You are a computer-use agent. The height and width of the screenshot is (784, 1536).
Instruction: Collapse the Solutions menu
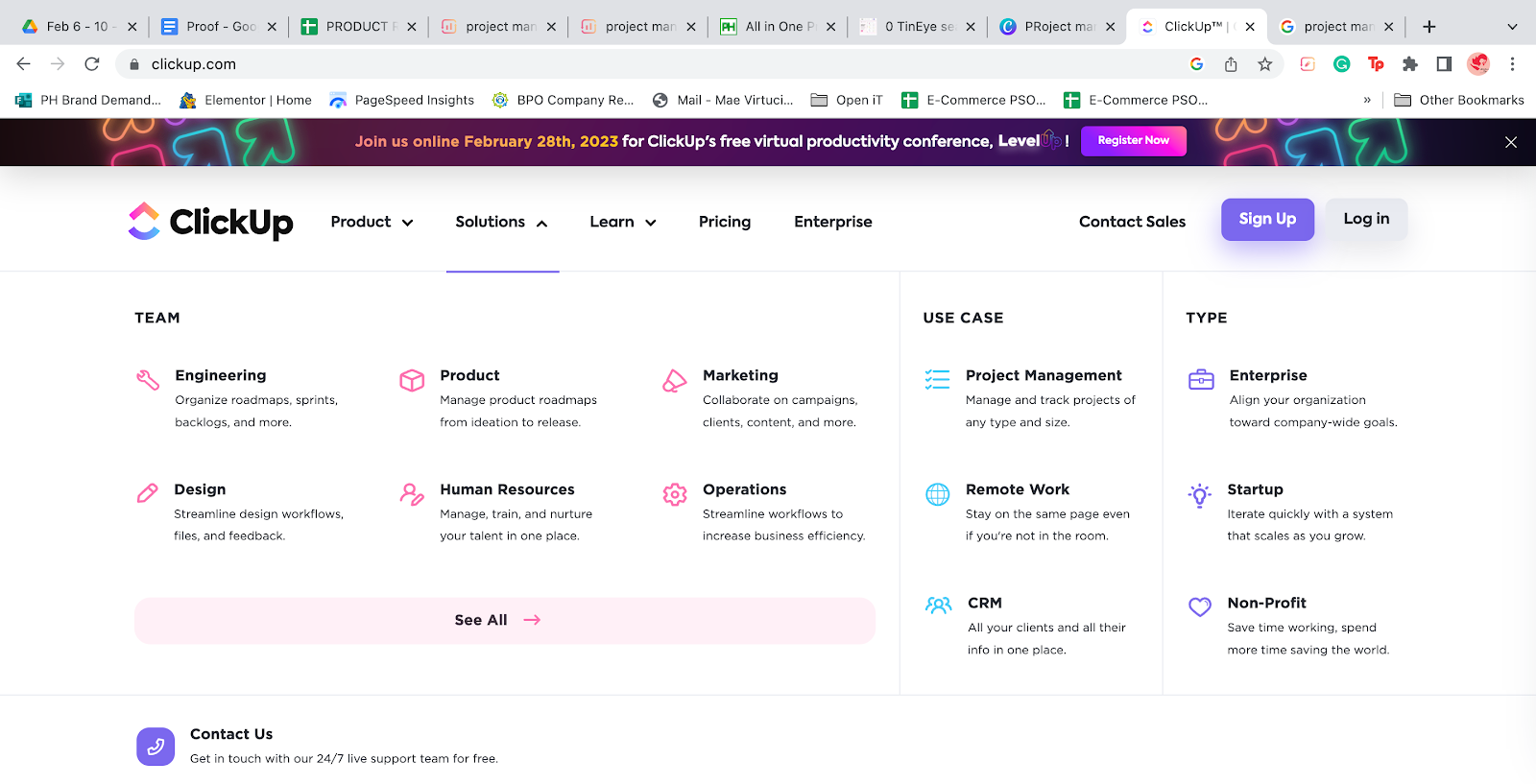502,222
